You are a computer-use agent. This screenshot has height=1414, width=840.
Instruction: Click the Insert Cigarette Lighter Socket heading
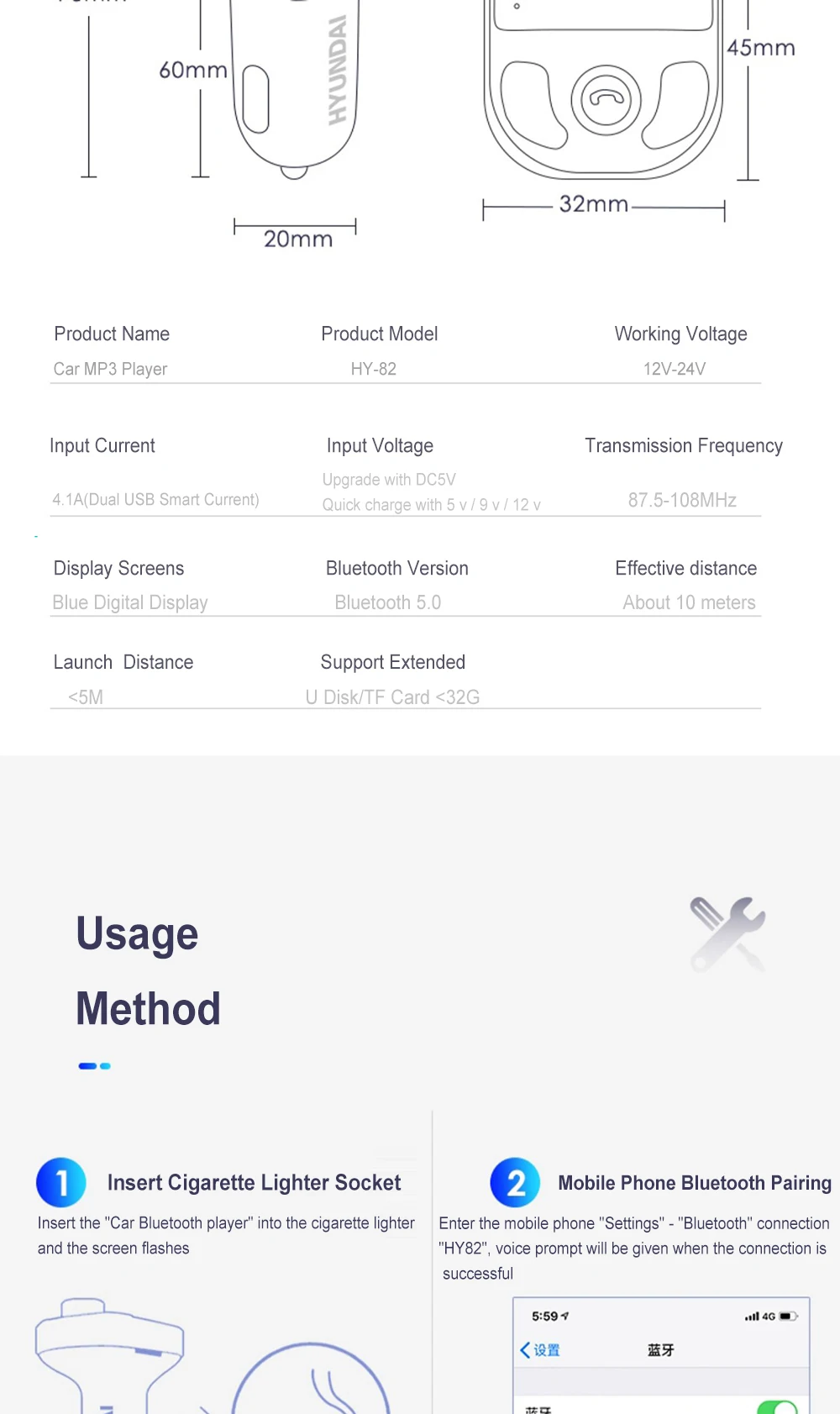pos(254,1183)
